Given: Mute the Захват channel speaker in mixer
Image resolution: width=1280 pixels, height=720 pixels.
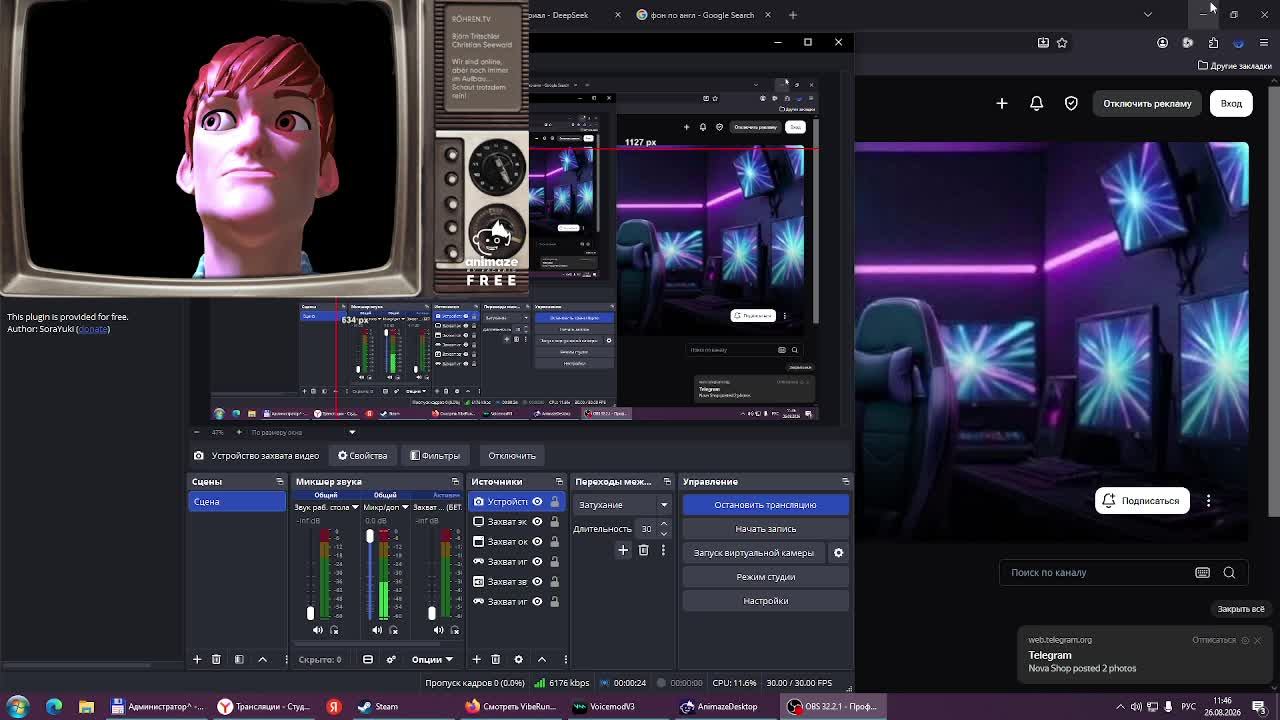Looking at the screenshot, I should click(x=438, y=630).
